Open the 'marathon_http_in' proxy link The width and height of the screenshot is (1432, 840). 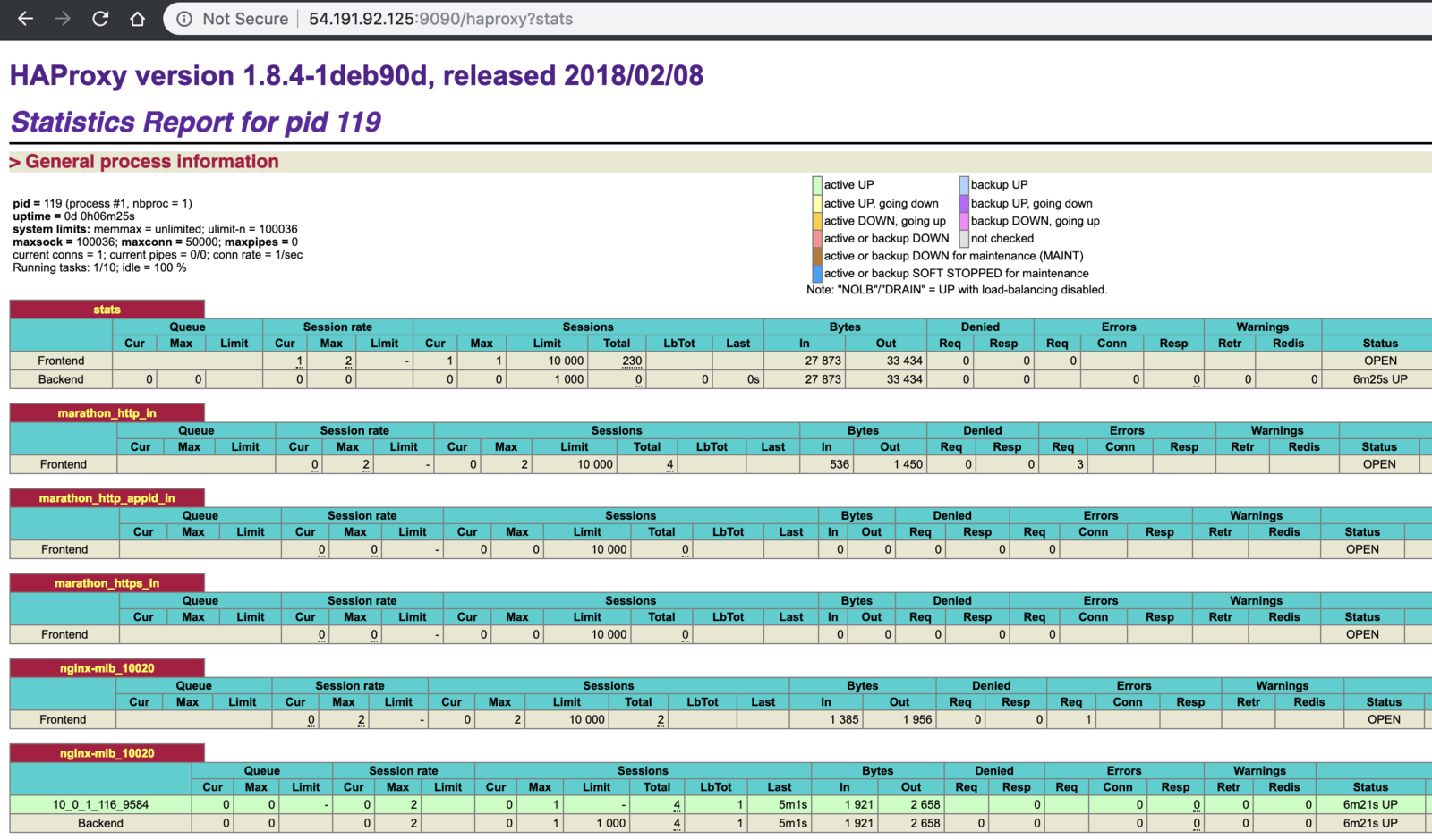coord(107,413)
